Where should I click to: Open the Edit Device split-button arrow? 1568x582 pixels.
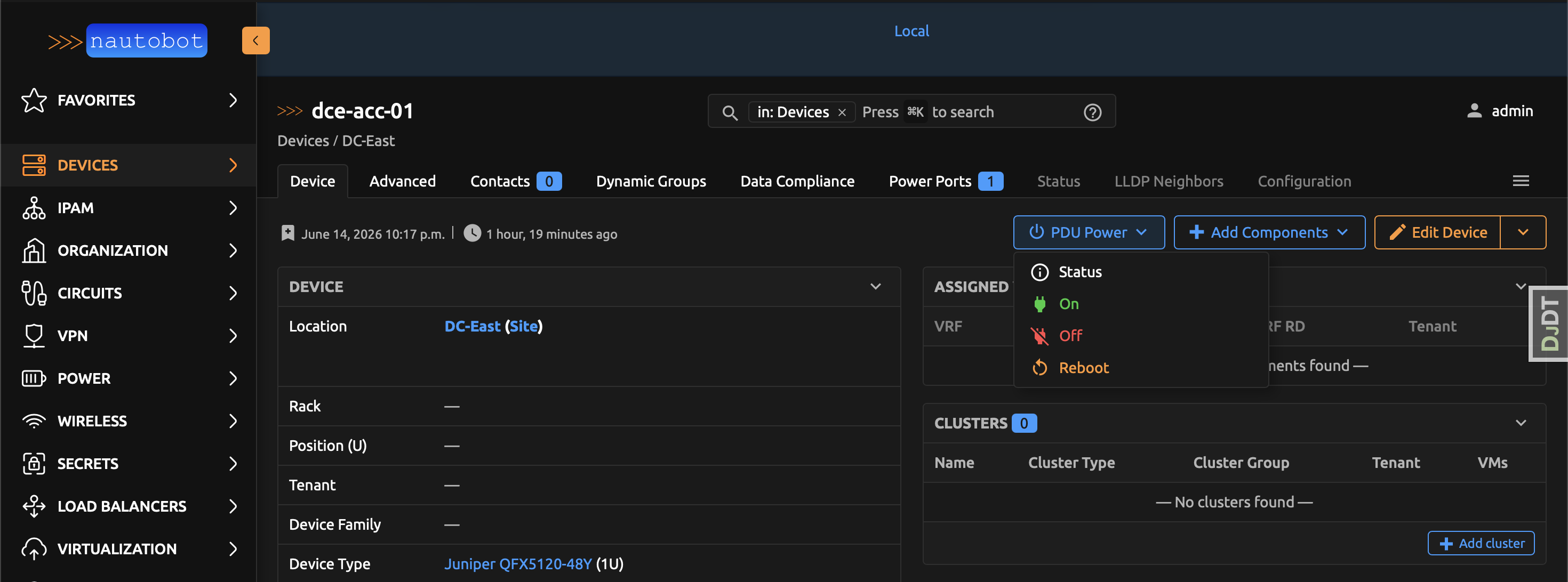point(1523,232)
